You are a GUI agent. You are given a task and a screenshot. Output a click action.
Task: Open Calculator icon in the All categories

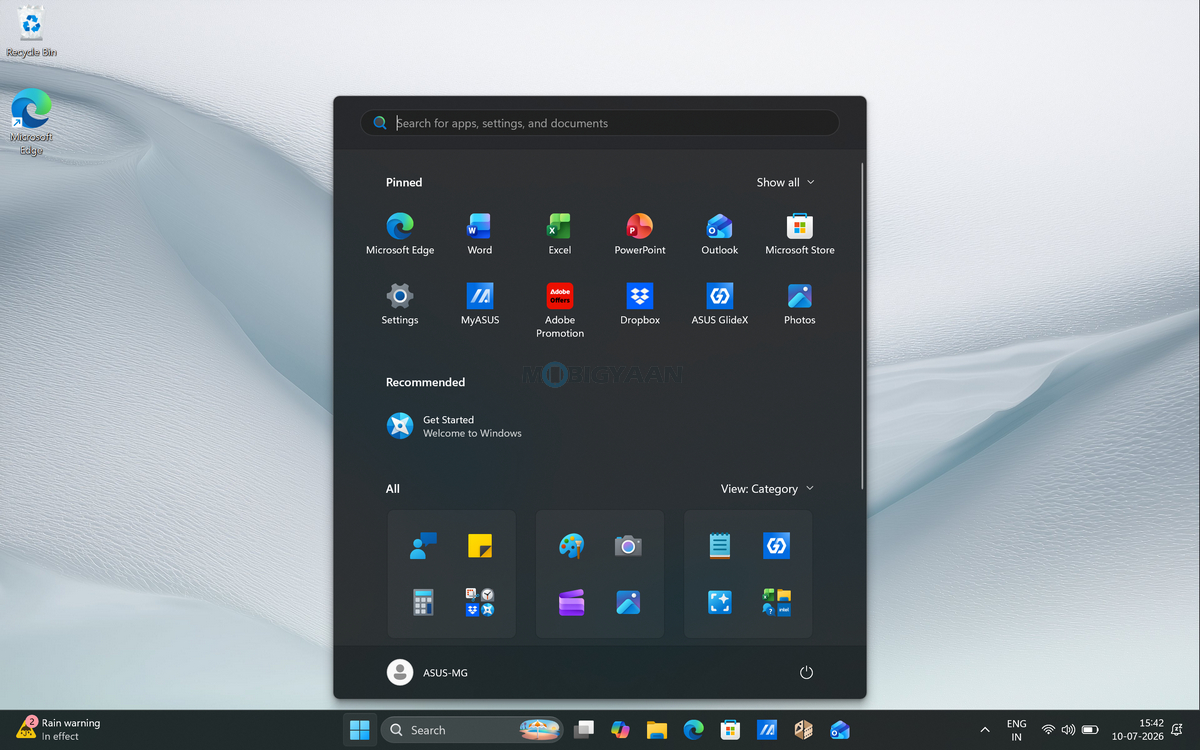click(x=423, y=602)
